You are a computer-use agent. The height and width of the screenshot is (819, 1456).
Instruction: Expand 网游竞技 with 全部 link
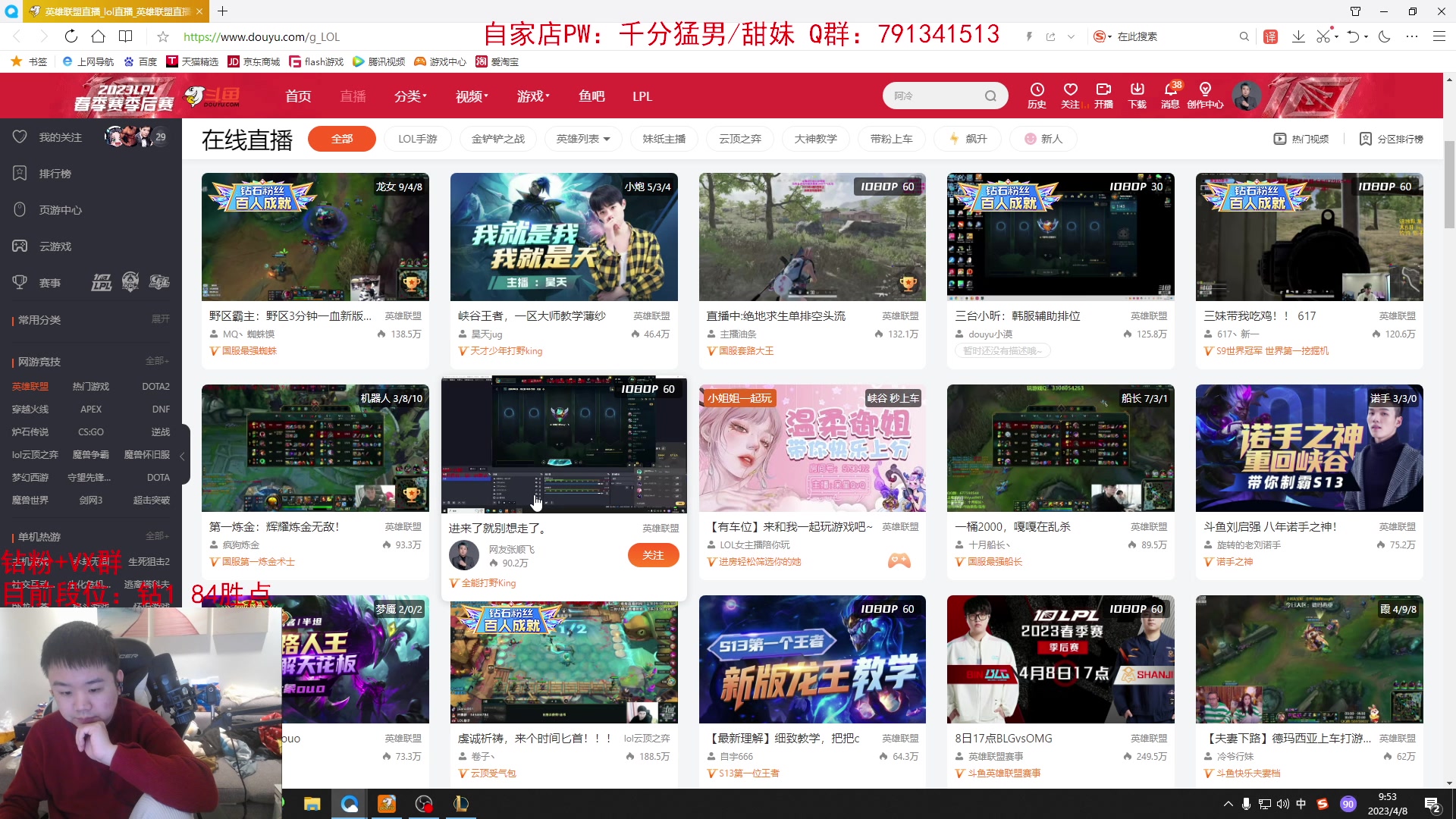(157, 361)
